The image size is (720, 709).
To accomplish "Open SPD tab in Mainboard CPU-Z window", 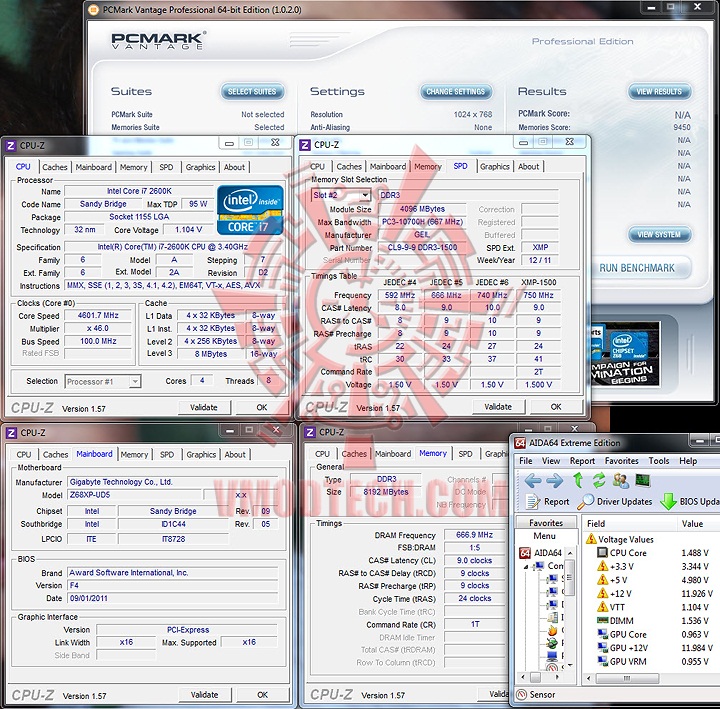I will point(167,455).
